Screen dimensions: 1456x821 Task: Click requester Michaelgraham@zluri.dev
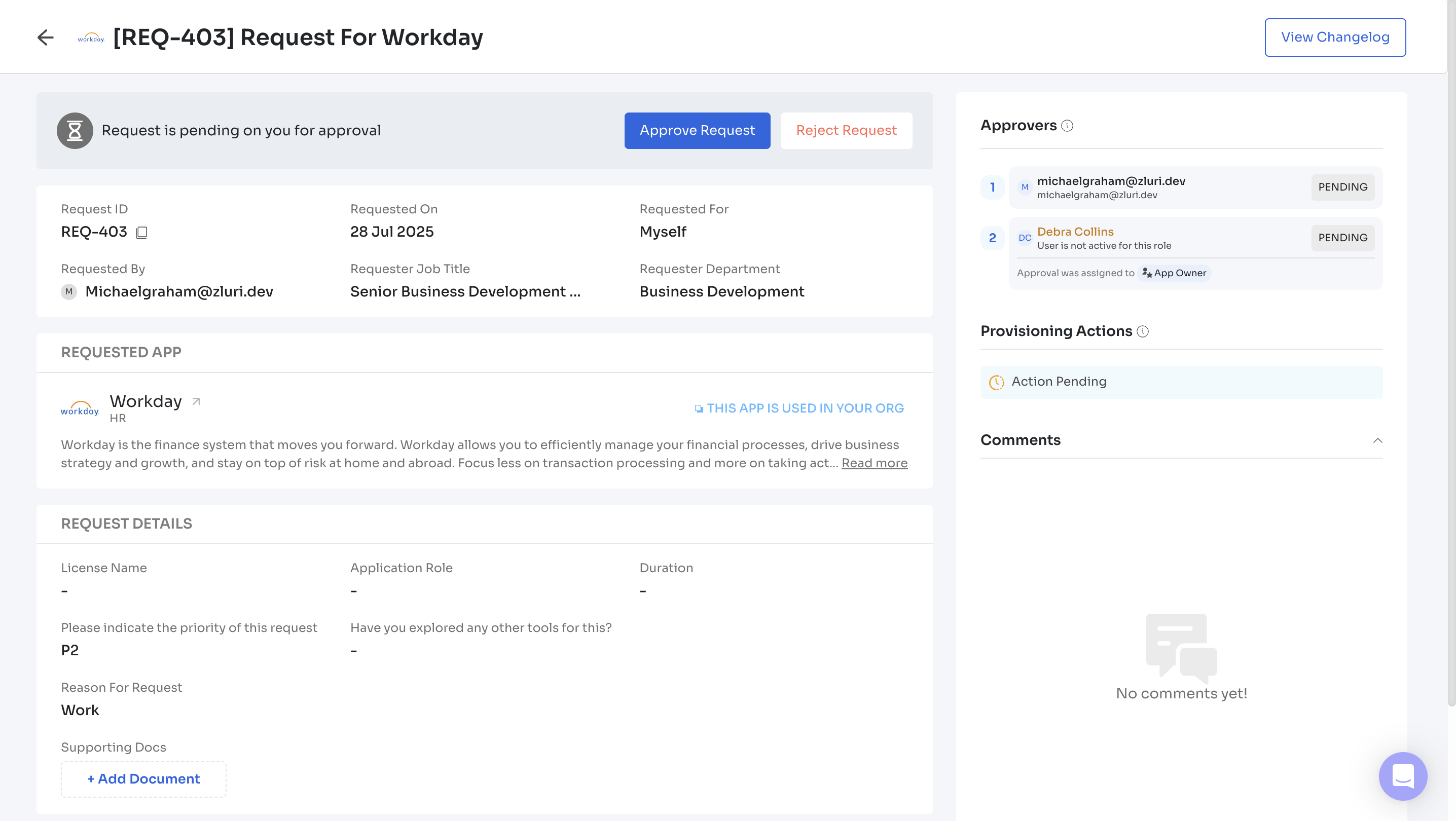(x=179, y=291)
